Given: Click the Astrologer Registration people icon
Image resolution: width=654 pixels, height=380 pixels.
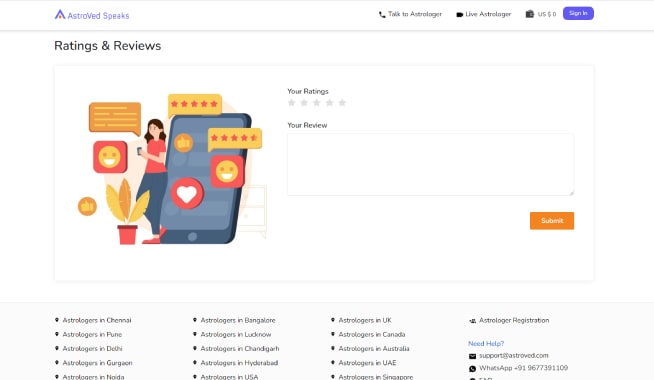Looking at the screenshot, I should click(472, 321).
